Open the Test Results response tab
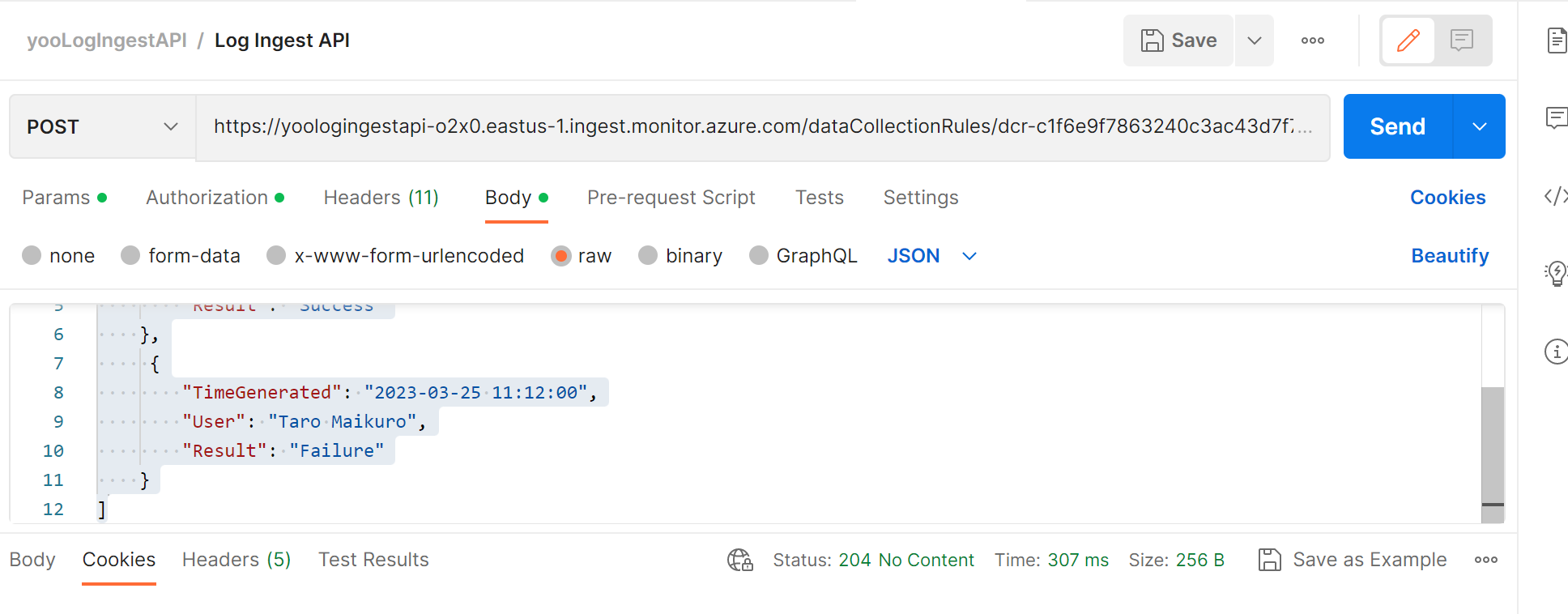Screen dimensions: 1568x614 point(373,559)
